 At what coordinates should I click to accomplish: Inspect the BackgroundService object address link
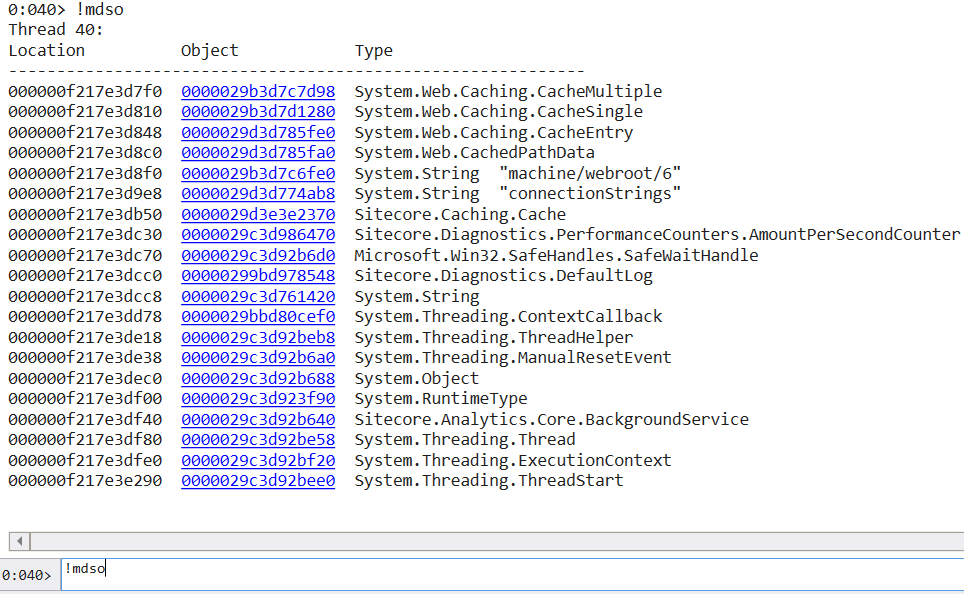coord(258,419)
